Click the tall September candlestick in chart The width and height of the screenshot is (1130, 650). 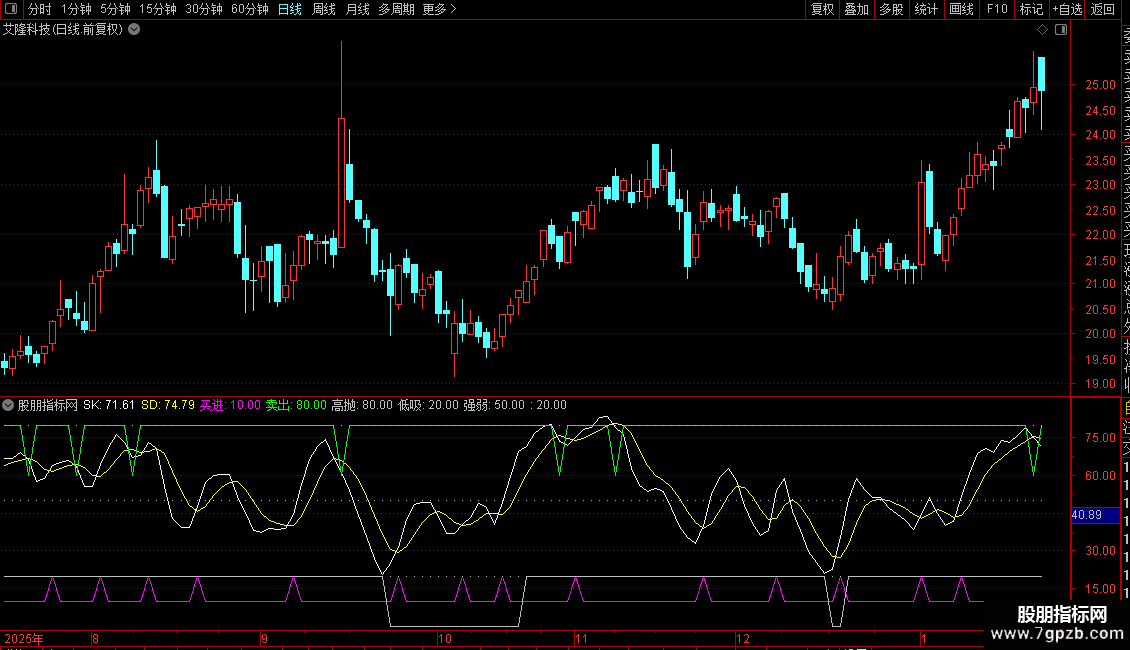[342, 180]
